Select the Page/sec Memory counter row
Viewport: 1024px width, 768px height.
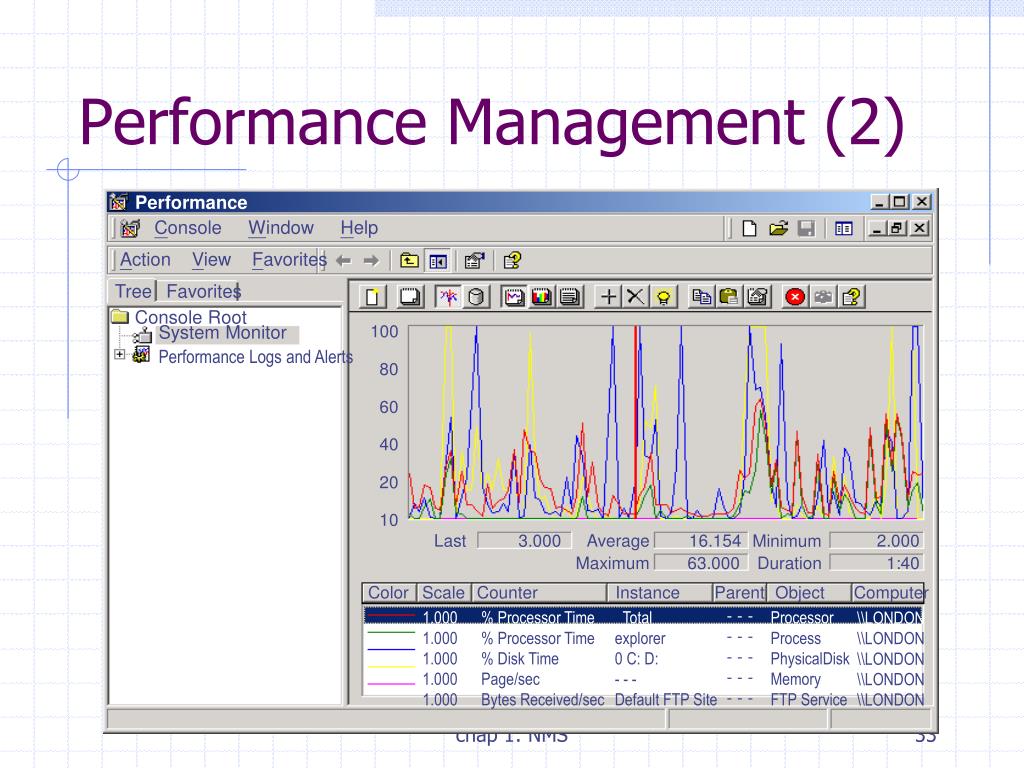click(x=644, y=679)
